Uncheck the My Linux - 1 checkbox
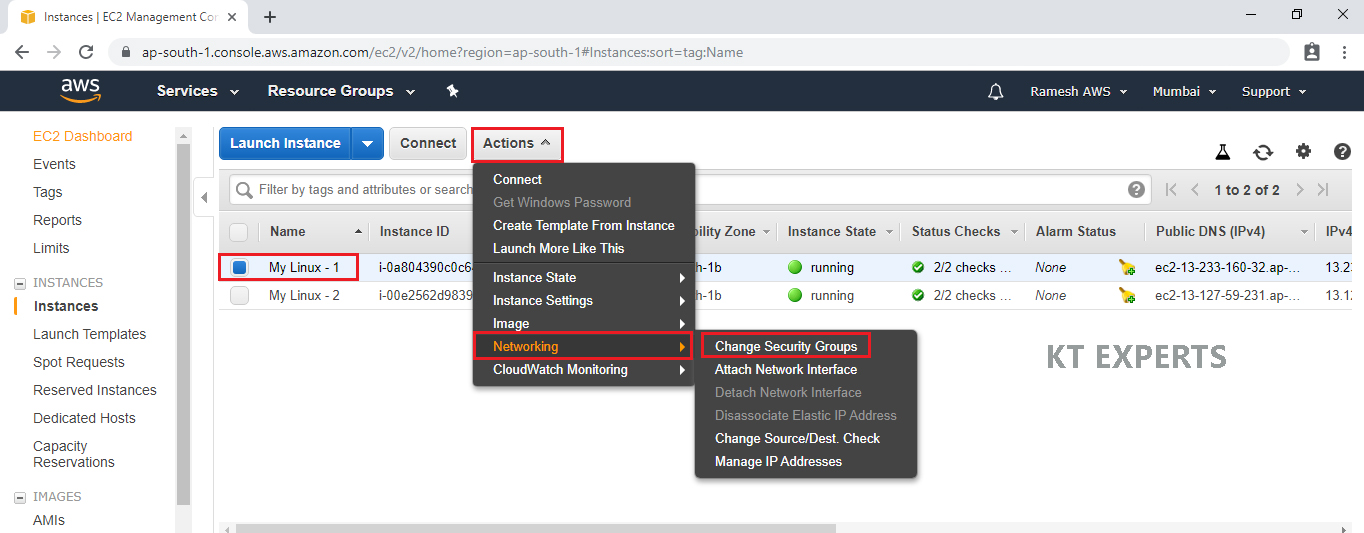Screen dimensions: 1364x533 [x=239, y=268]
